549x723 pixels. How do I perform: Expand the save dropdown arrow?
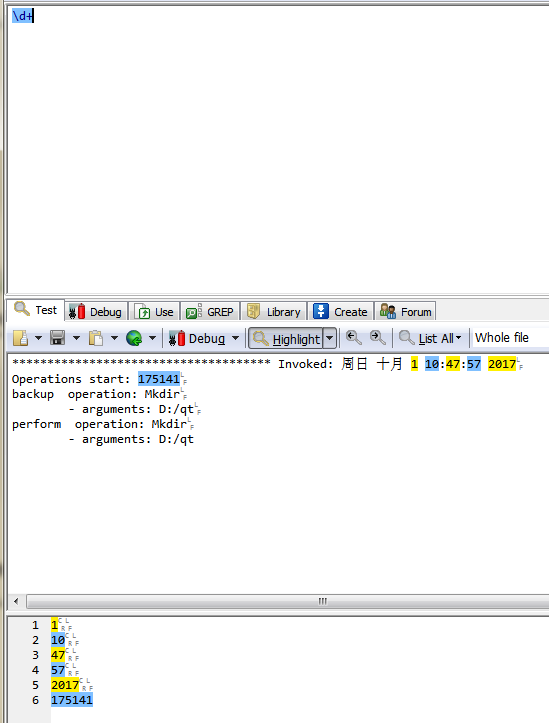click(77, 338)
